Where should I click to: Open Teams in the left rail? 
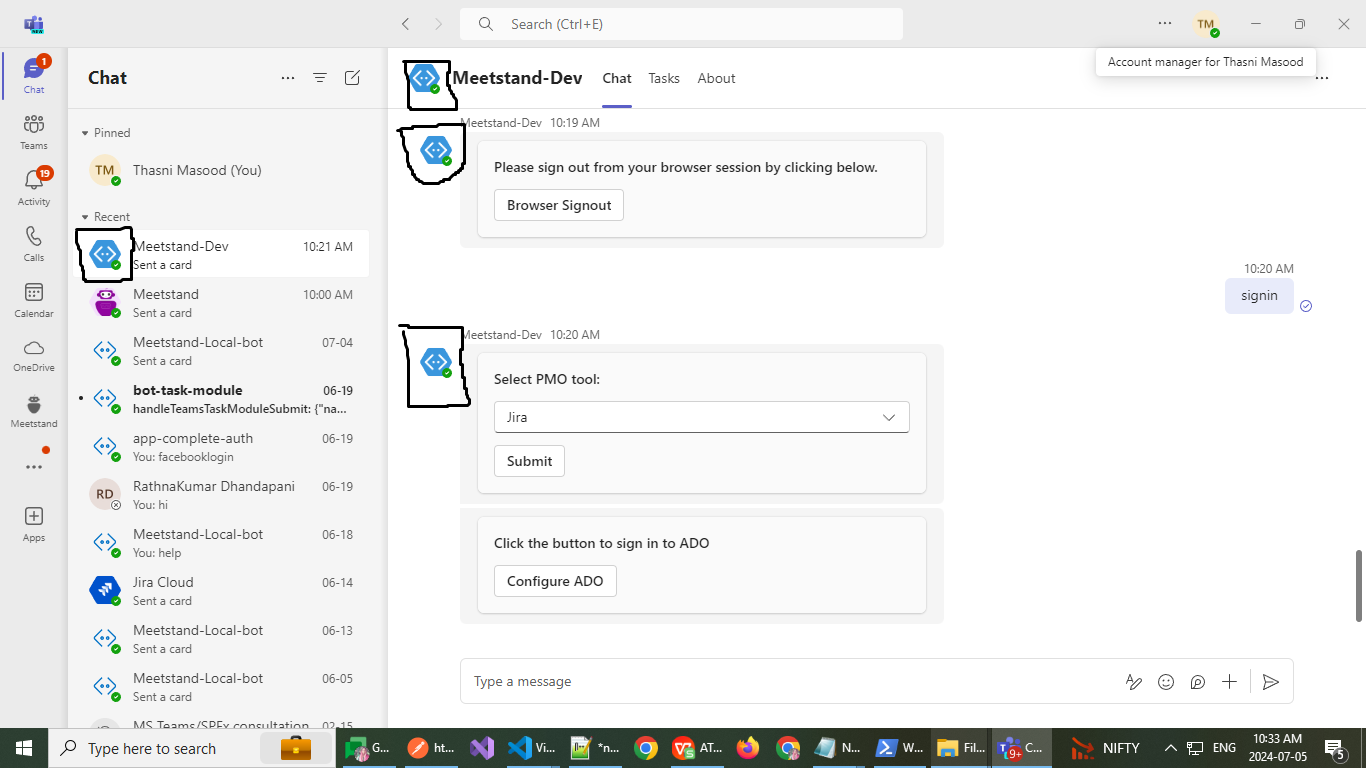tap(34, 132)
